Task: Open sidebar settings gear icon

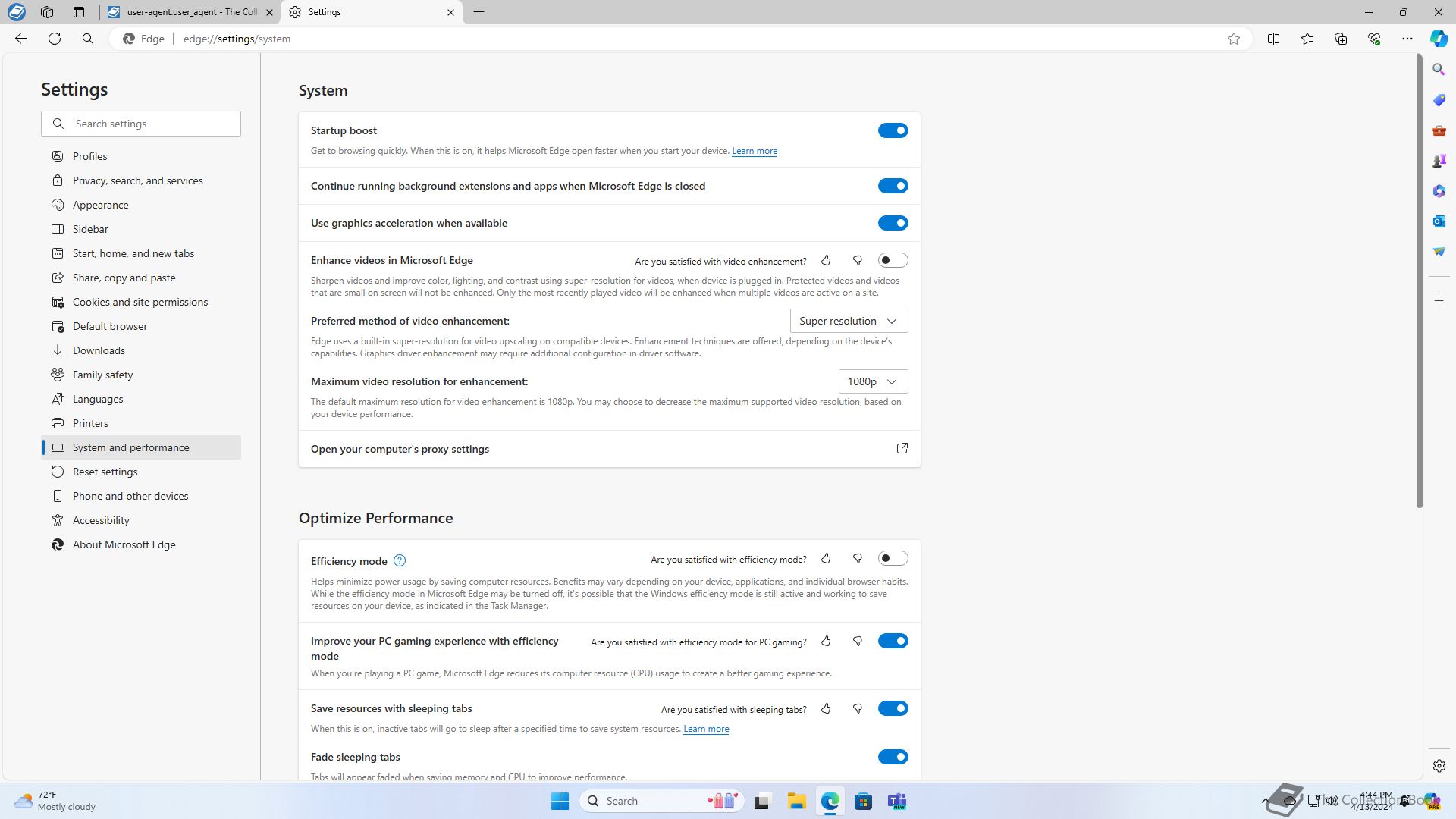Action: (x=1439, y=766)
